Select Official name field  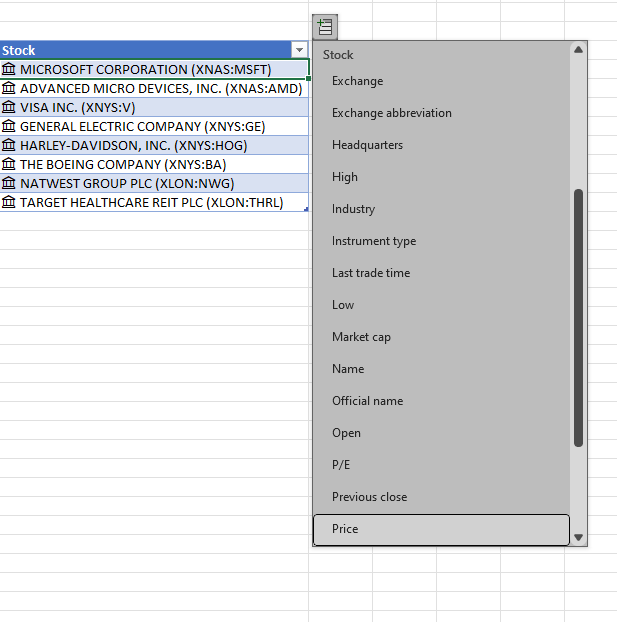441,401
